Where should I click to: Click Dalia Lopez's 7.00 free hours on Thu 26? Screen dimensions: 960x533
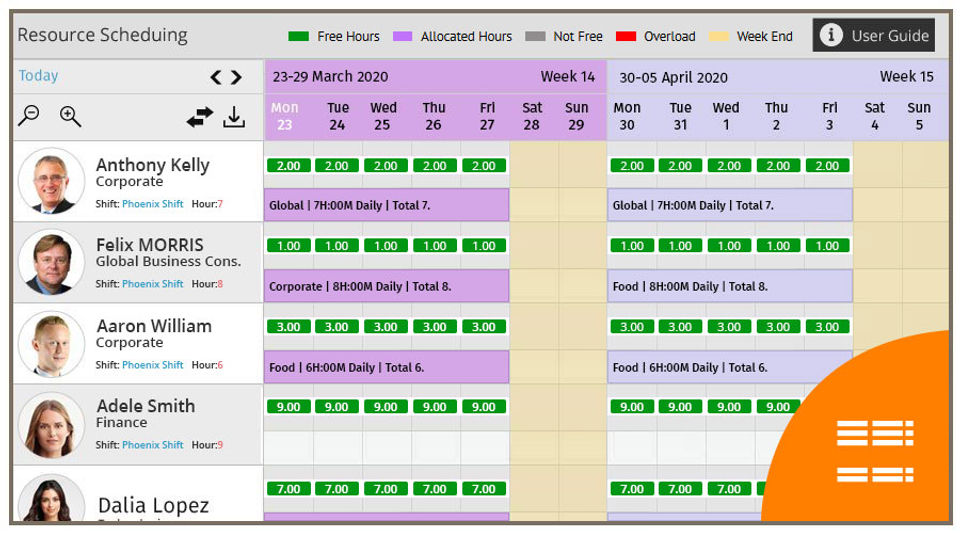pyautogui.click(x=435, y=488)
